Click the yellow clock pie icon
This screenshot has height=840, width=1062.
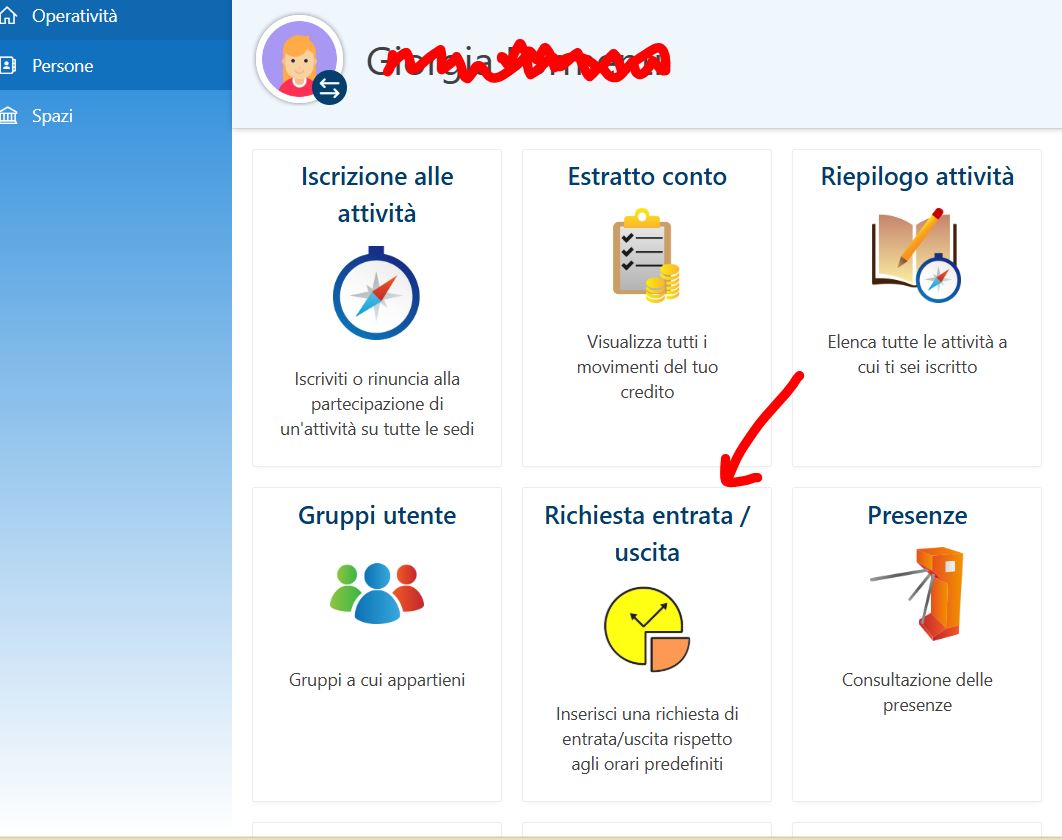click(646, 629)
